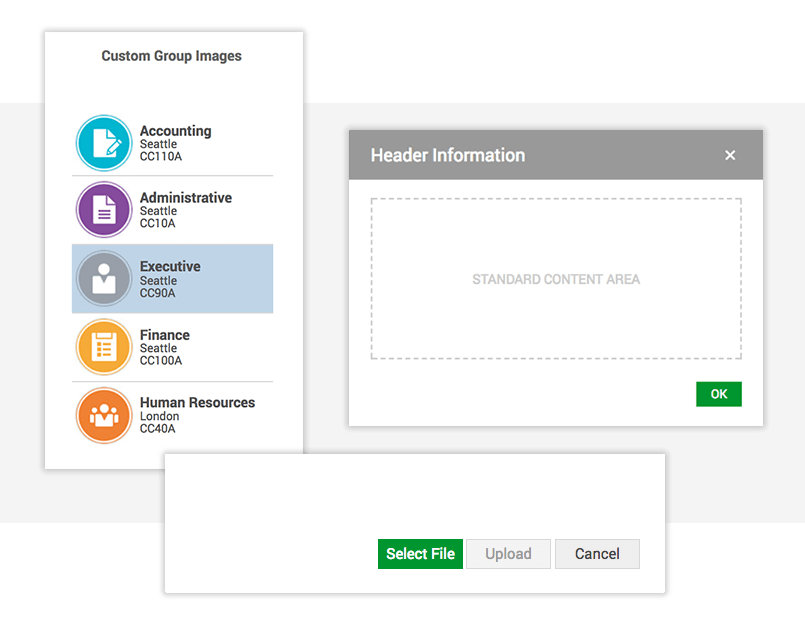
Task: Click the CC10A cost center code
Action: tap(158, 223)
